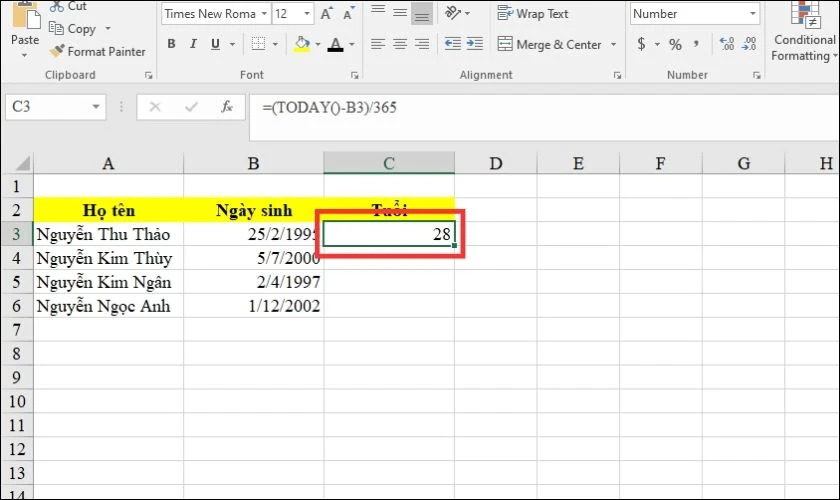Decrease decimal places
Image resolution: width=840 pixels, height=500 pixels.
click(749, 44)
